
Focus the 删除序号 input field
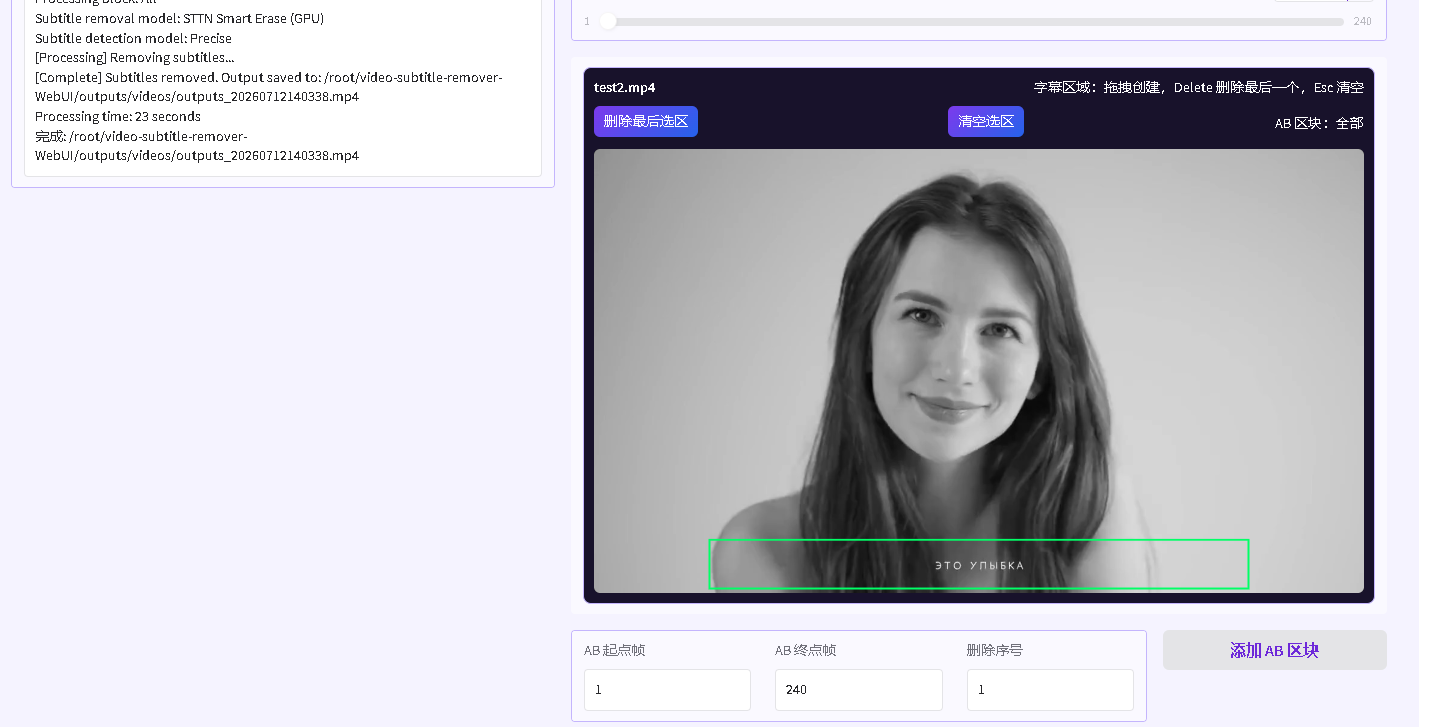(1050, 690)
